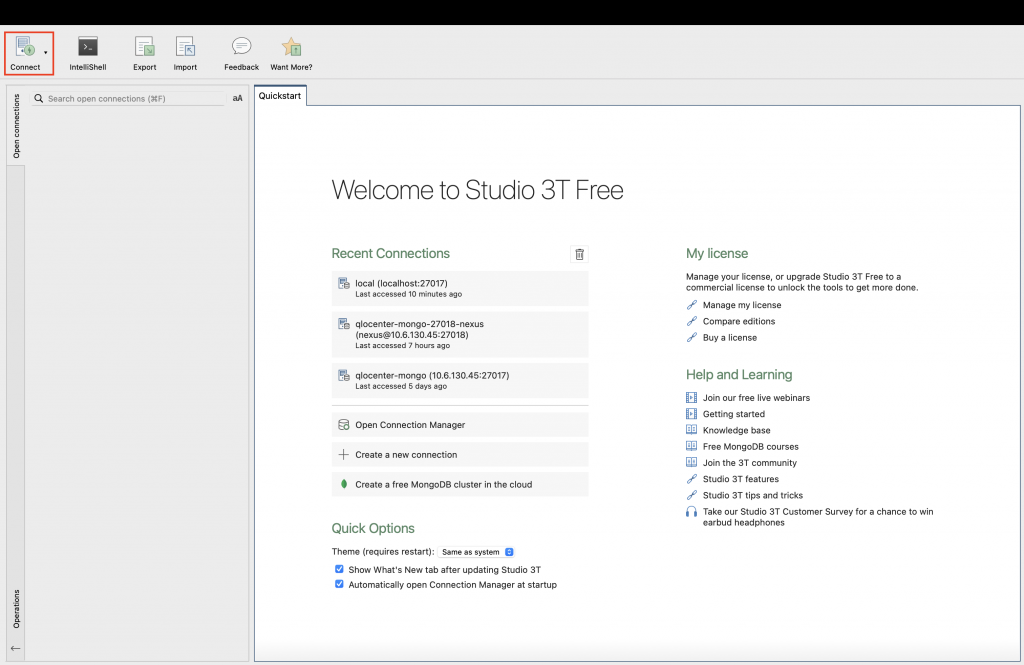Click Create a new connection
This screenshot has width=1024, height=665.
click(x=460, y=455)
